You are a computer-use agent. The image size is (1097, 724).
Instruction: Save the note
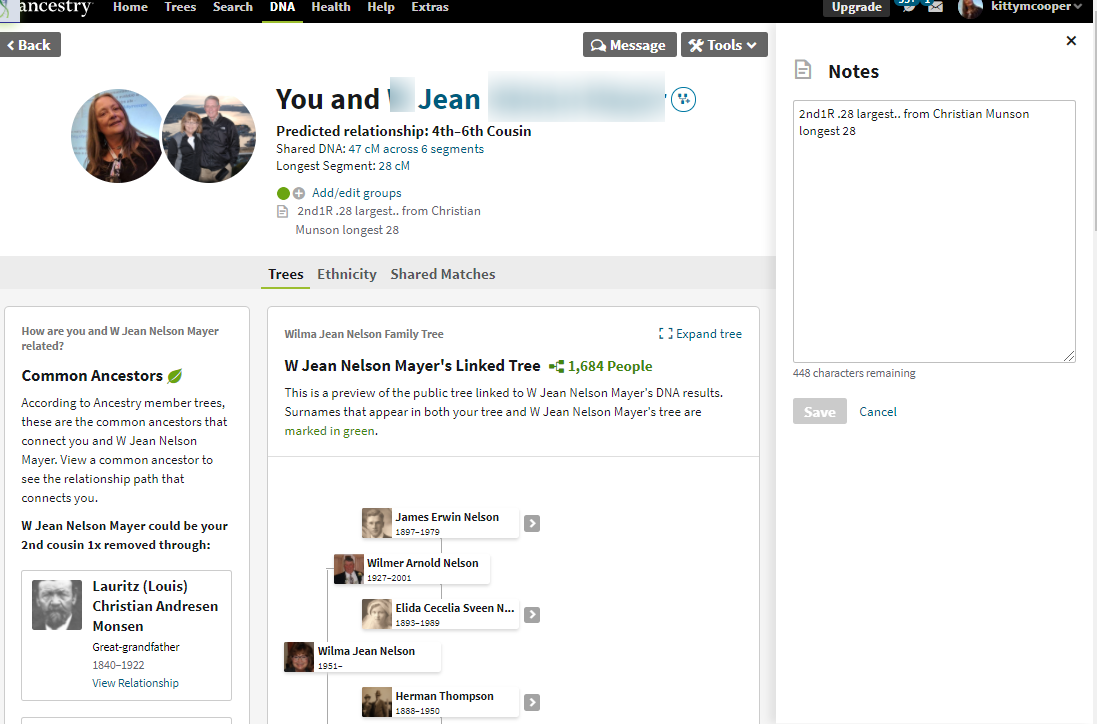[819, 411]
